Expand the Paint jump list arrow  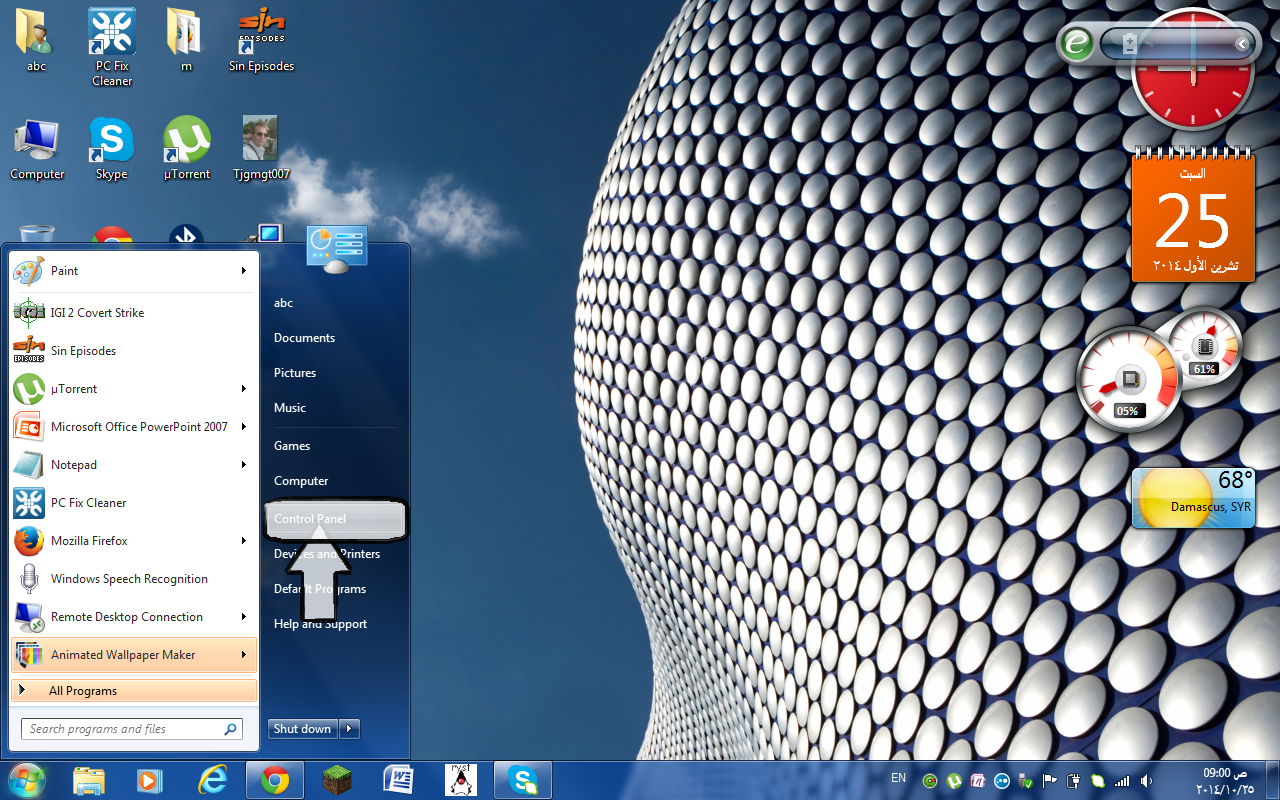tap(243, 271)
